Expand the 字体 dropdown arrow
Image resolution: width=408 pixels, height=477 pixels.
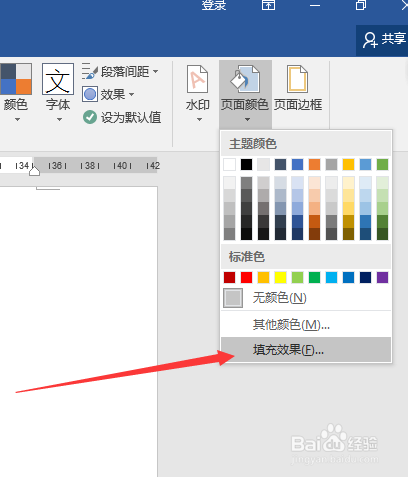point(59,119)
